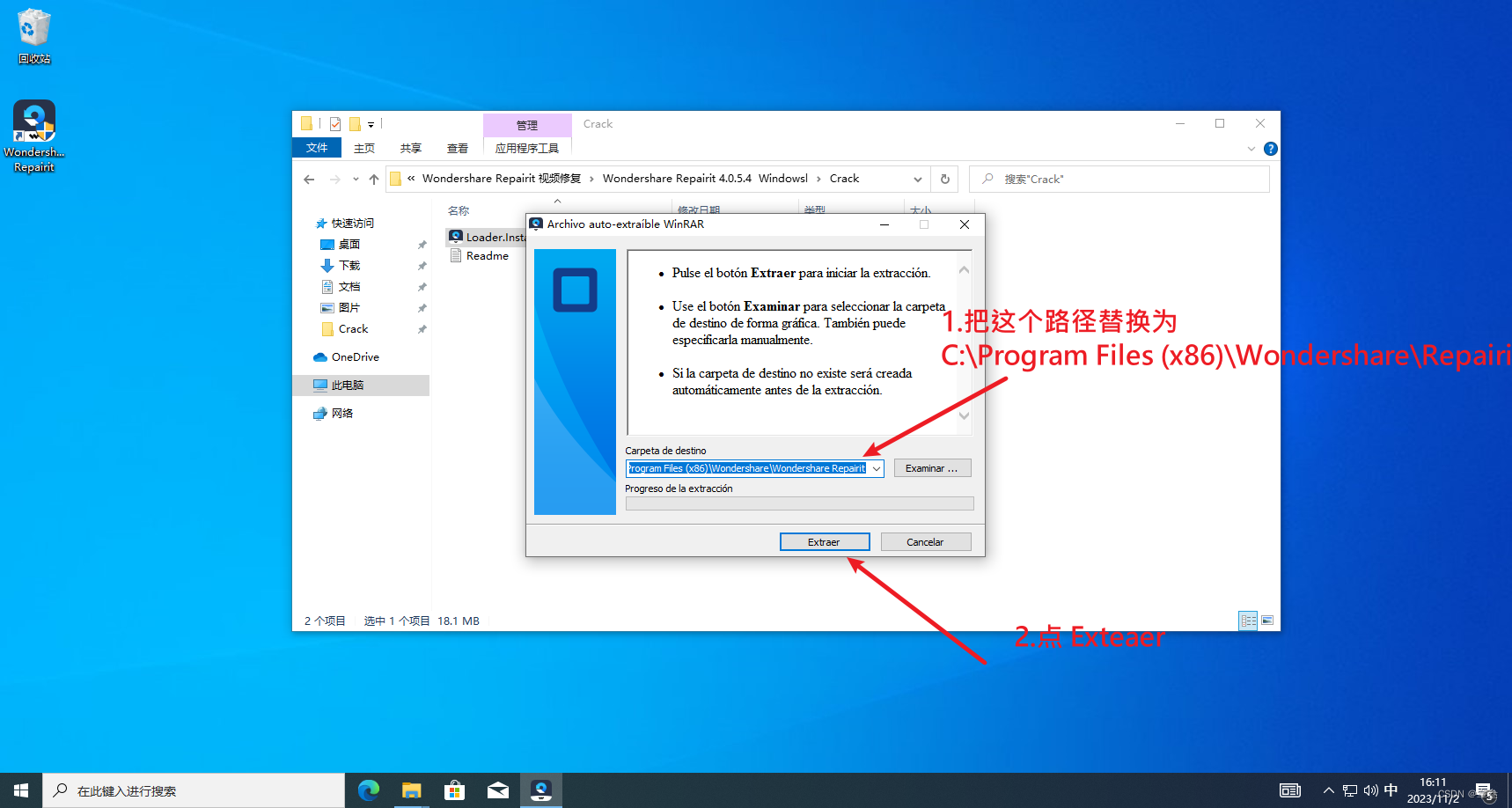Screen dimensions: 1512x808
Task: Click the Examinar button
Action: coord(933,468)
